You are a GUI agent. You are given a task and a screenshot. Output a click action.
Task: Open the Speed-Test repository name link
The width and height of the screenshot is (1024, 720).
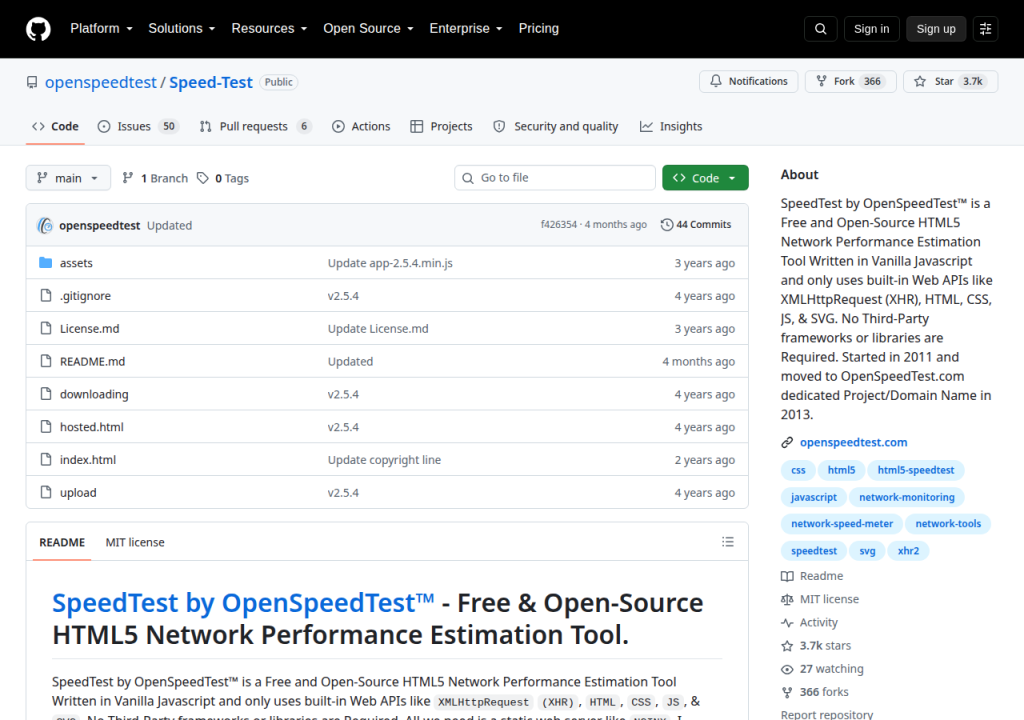click(211, 82)
